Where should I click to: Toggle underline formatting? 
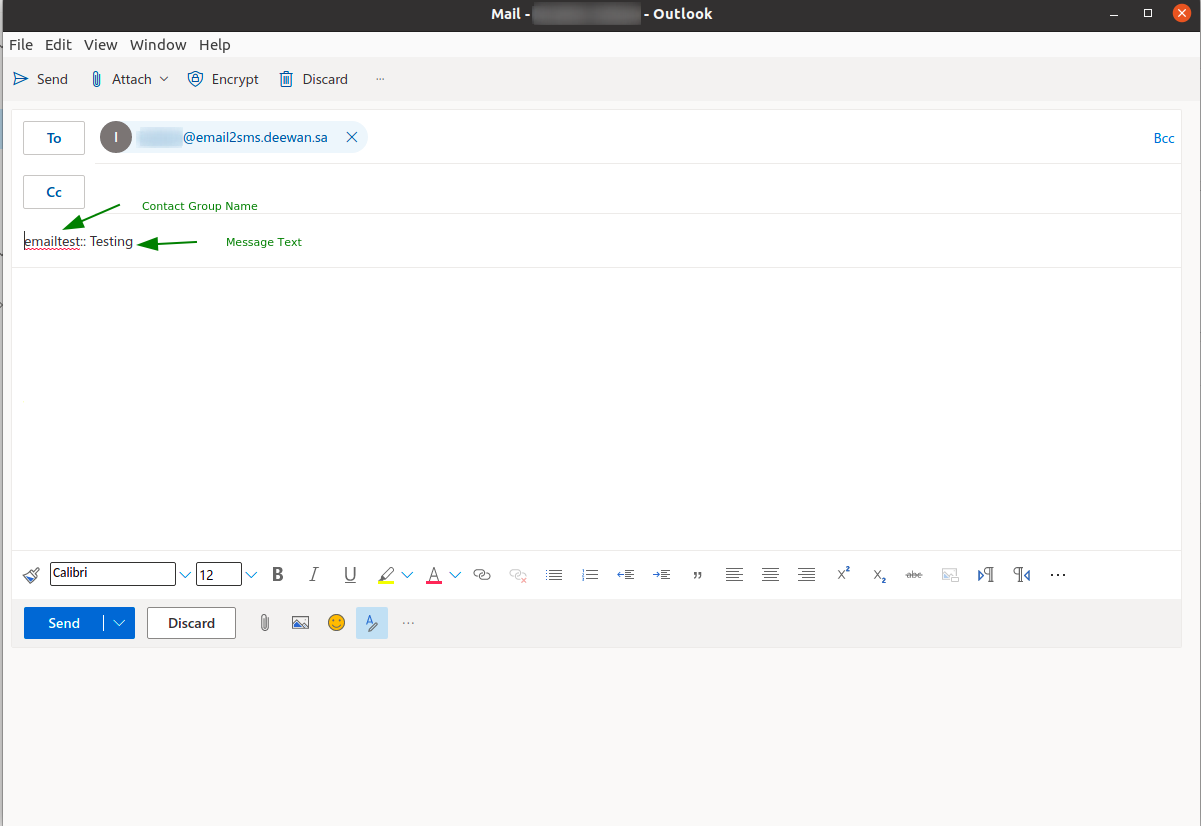tap(350, 575)
